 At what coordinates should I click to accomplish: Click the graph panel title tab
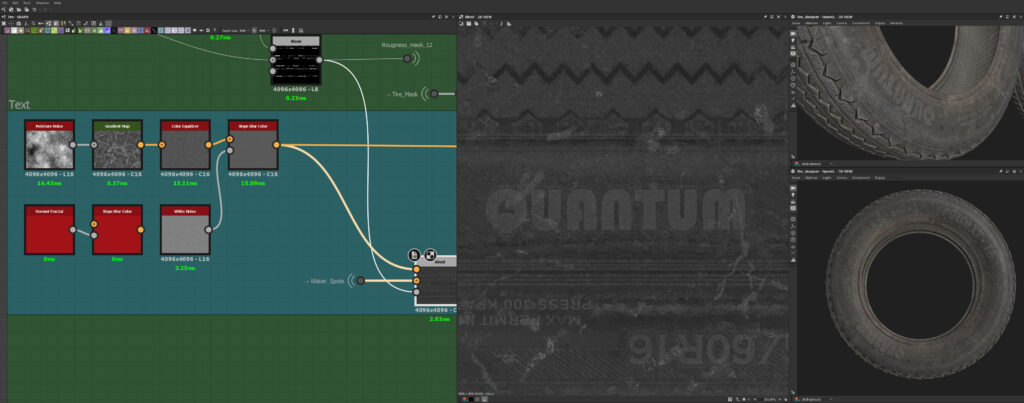tap(18, 17)
